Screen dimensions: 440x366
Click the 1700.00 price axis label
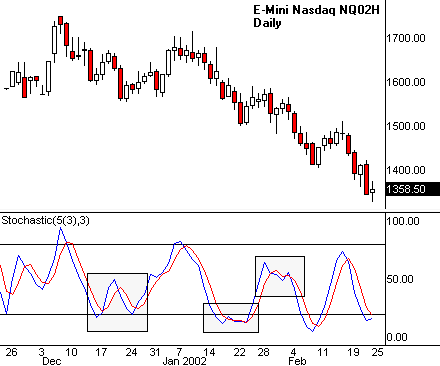pyautogui.click(x=406, y=38)
